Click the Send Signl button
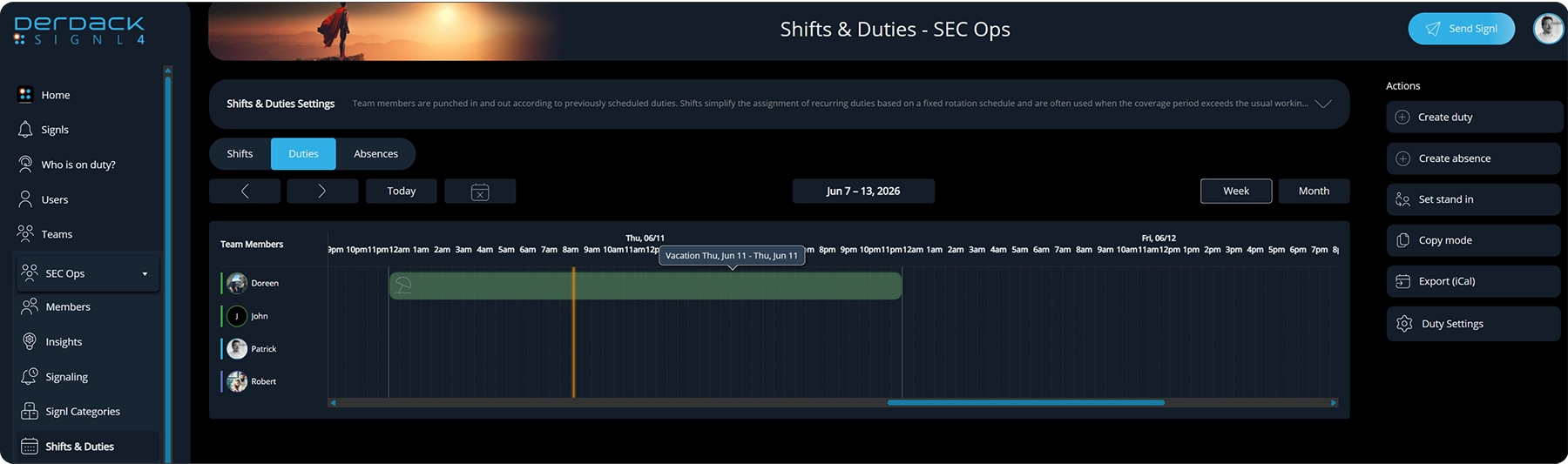The height and width of the screenshot is (464, 1568). click(1461, 29)
